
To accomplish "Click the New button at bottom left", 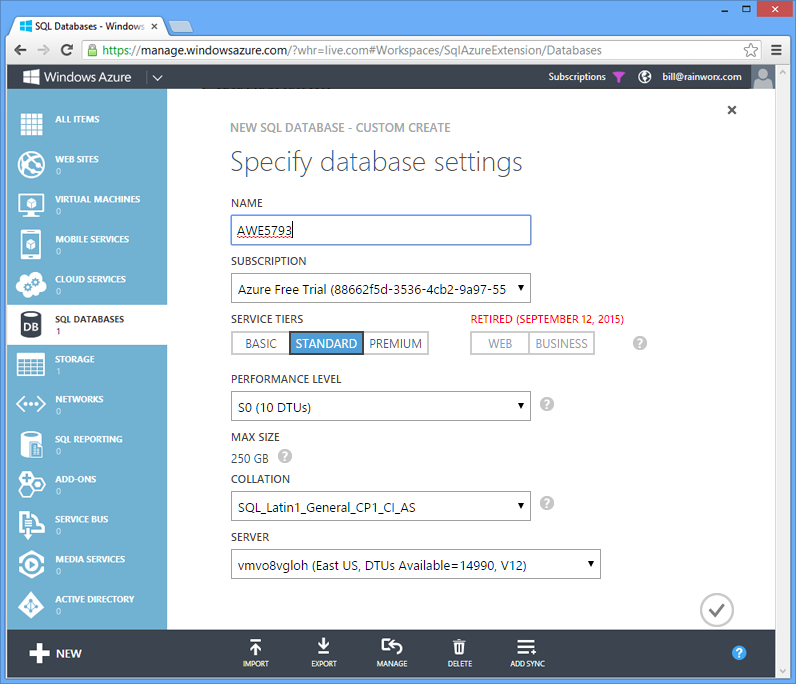I will [x=55, y=654].
